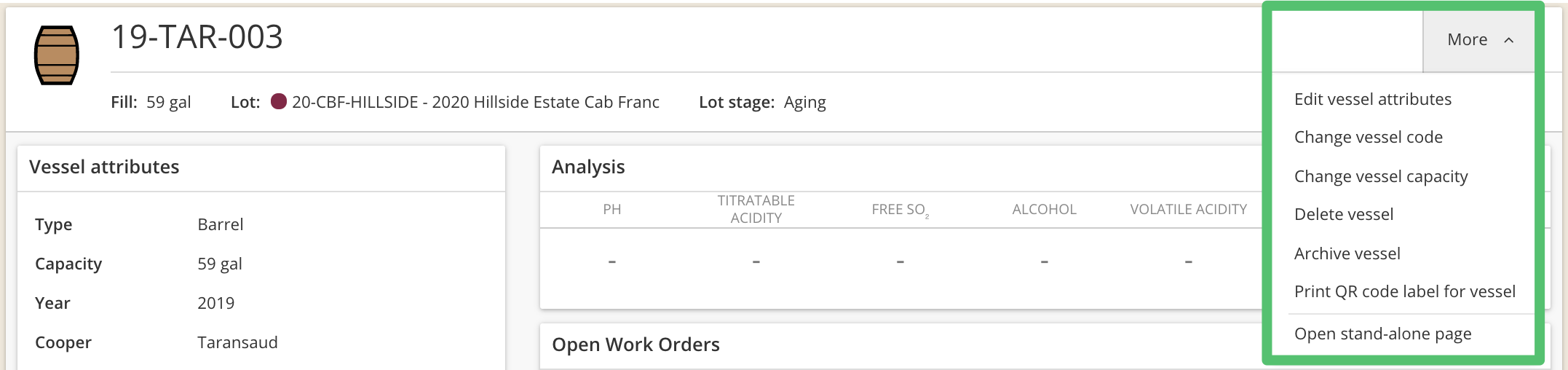Image resolution: width=1568 pixels, height=370 pixels.
Task: Select Edit vessel attributes
Action: pos(1373,99)
